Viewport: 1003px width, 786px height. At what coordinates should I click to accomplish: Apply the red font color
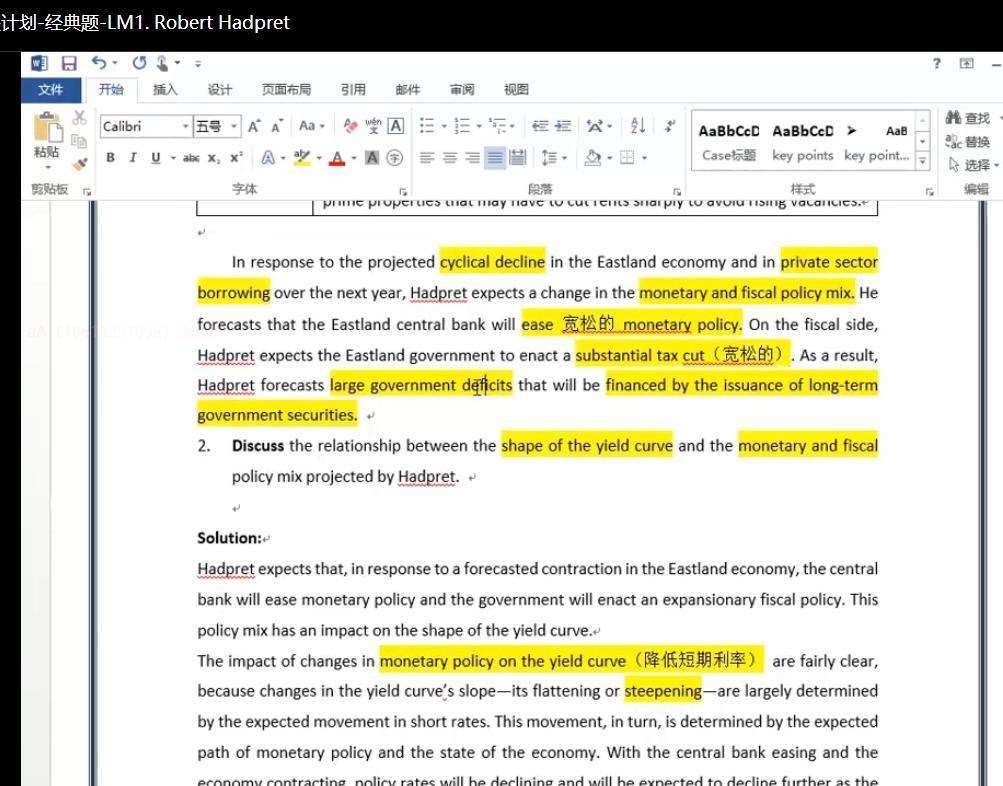[337, 158]
